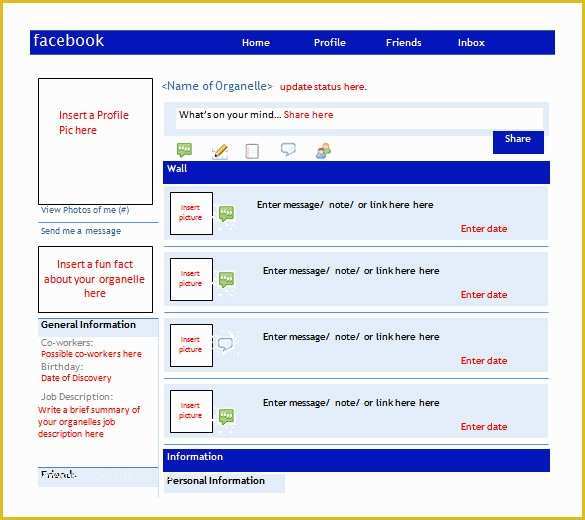
Task: Click 'Enter date' in the second wall post
Action: tap(484, 295)
